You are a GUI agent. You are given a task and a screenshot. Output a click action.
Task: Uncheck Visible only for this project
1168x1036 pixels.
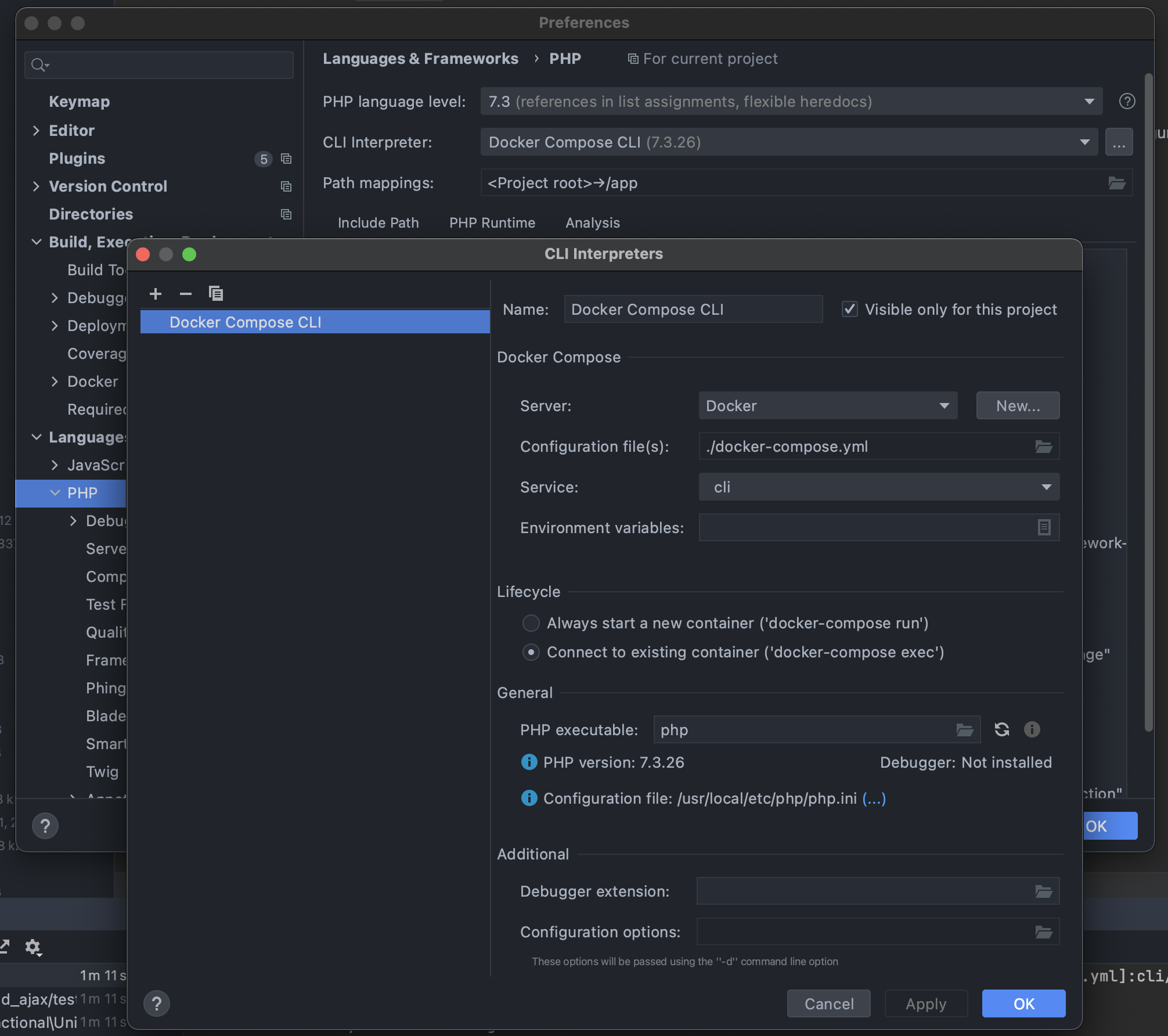point(850,309)
